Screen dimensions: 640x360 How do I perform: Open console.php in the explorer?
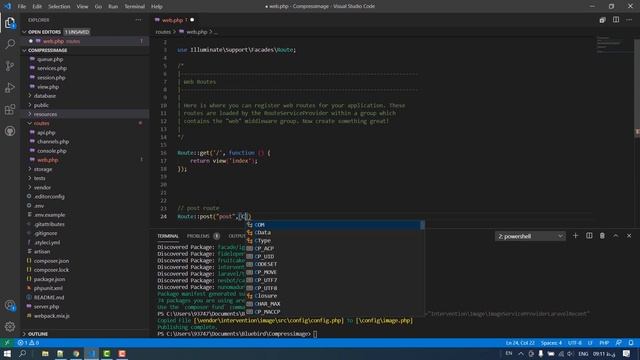click(x=51, y=151)
